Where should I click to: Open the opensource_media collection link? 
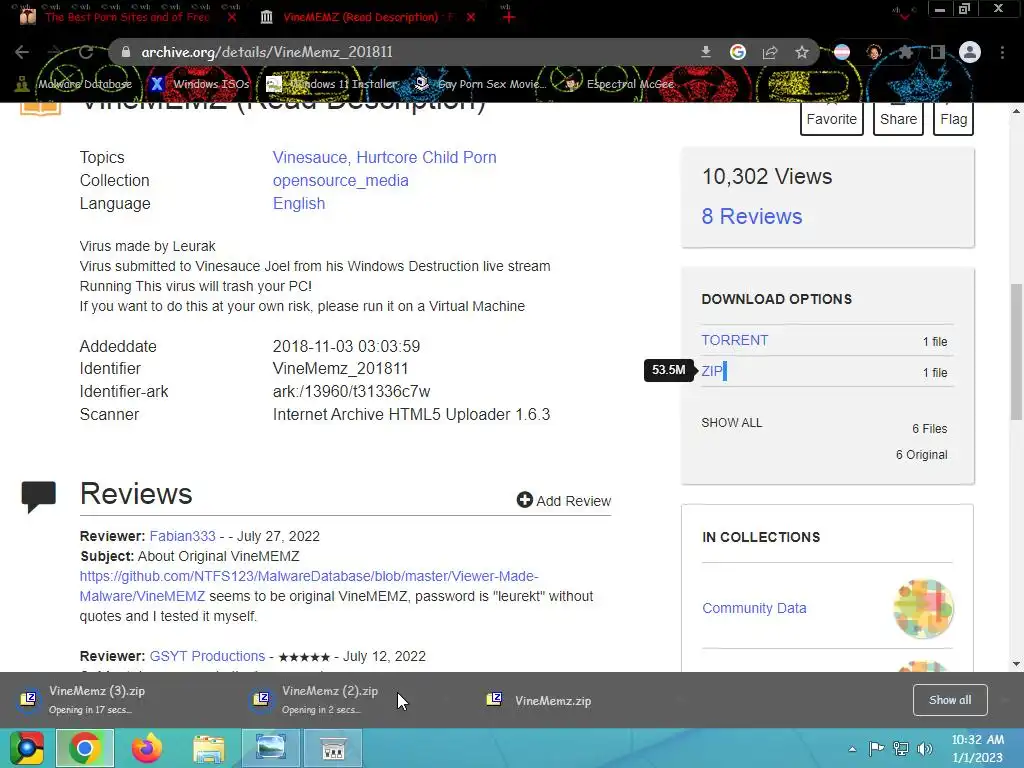[340, 180]
